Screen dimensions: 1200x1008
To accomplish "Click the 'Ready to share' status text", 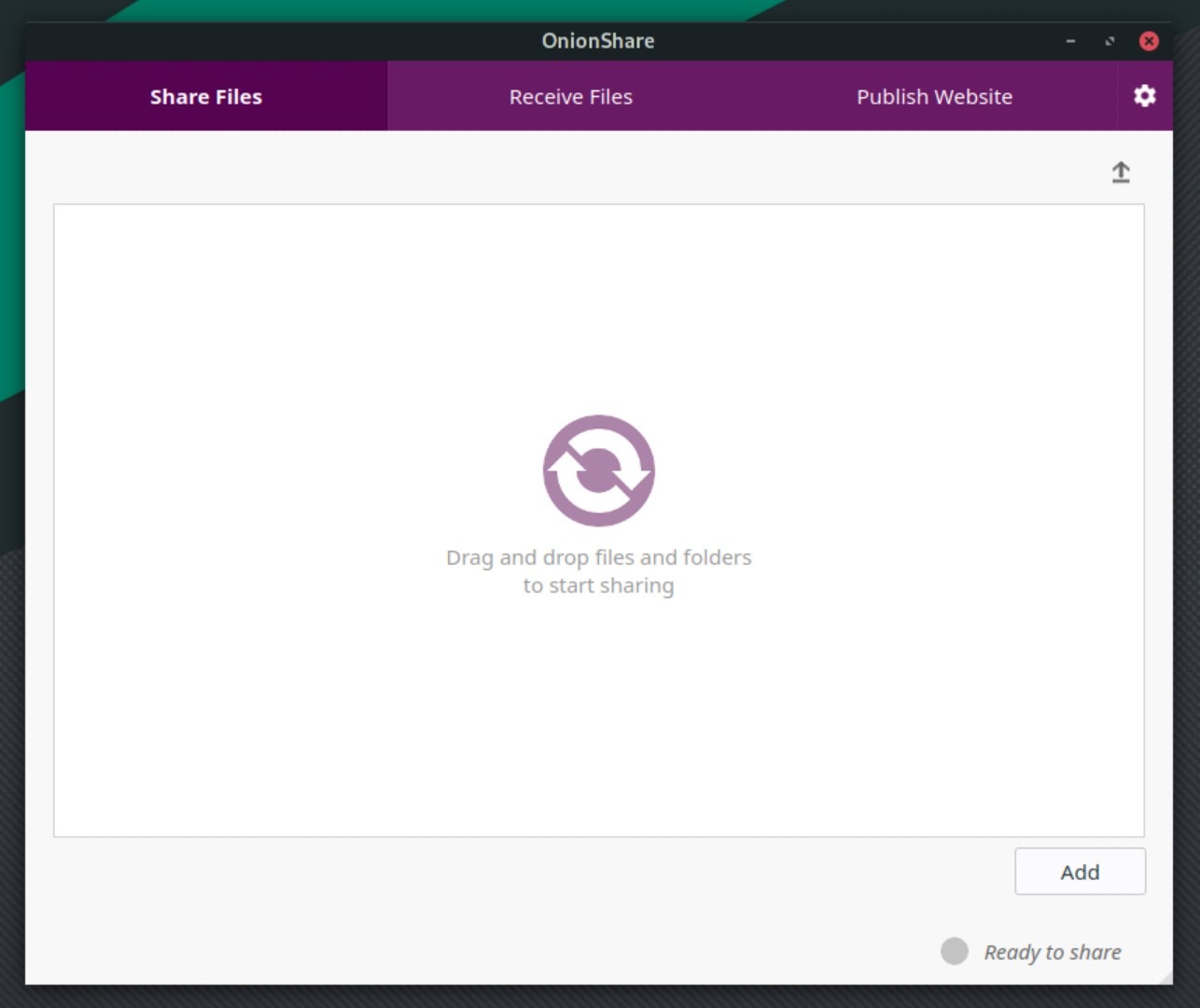I will pyautogui.click(x=1053, y=952).
